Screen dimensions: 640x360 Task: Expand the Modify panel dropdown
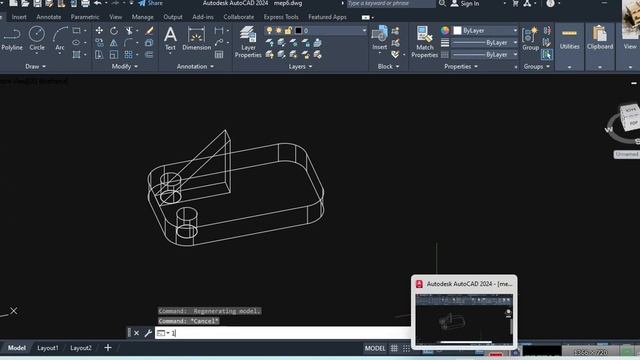click(x=124, y=67)
